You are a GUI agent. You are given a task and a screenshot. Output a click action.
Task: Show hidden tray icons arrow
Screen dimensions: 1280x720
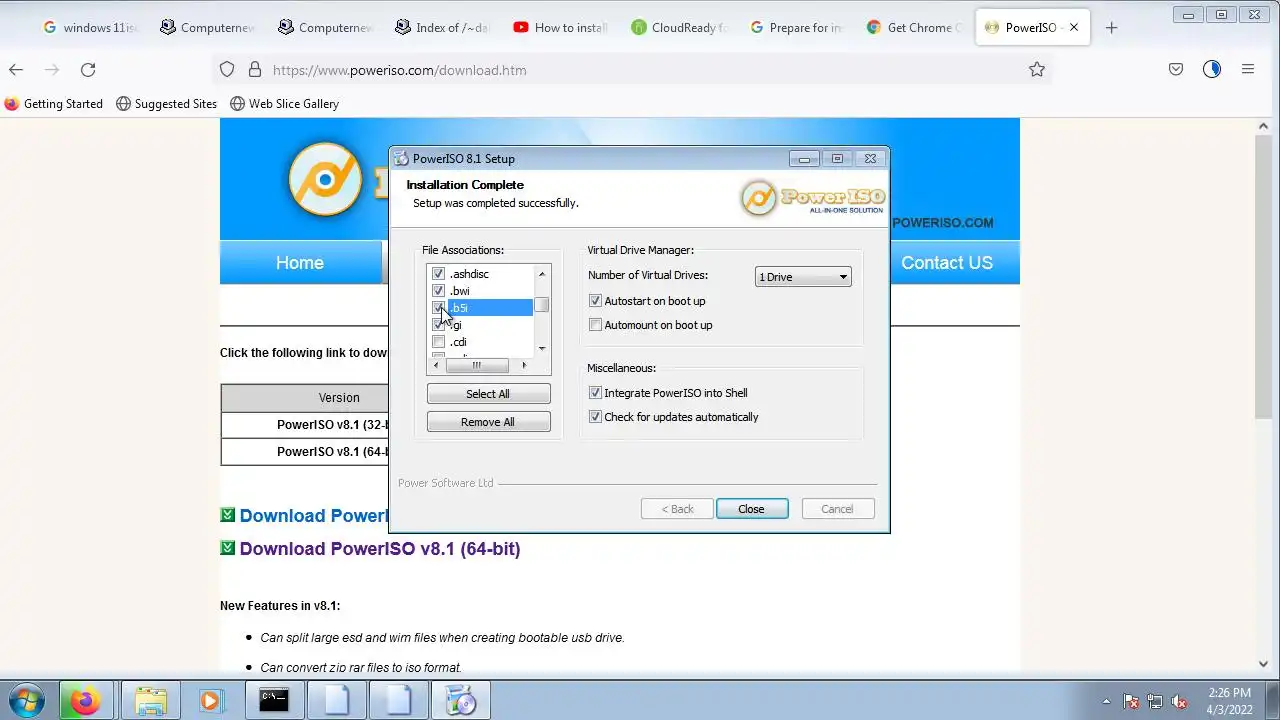click(x=1106, y=701)
